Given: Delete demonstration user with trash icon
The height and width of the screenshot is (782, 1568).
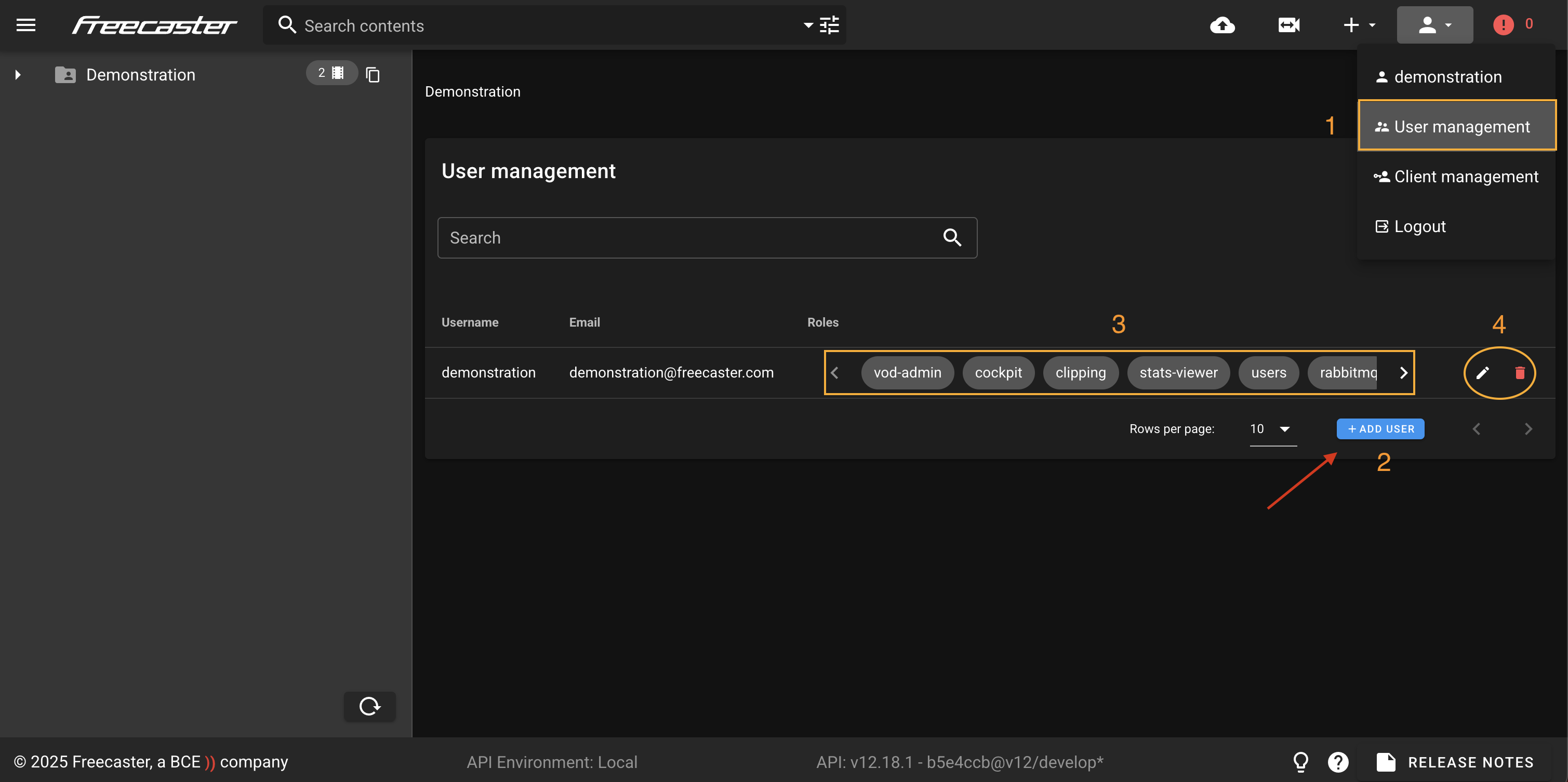Looking at the screenshot, I should click(x=1520, y=372).
